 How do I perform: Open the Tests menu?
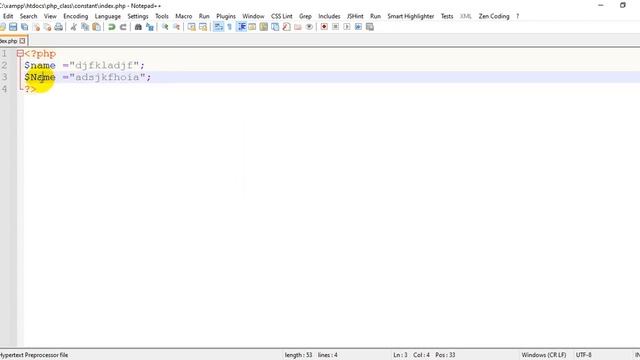447,16
